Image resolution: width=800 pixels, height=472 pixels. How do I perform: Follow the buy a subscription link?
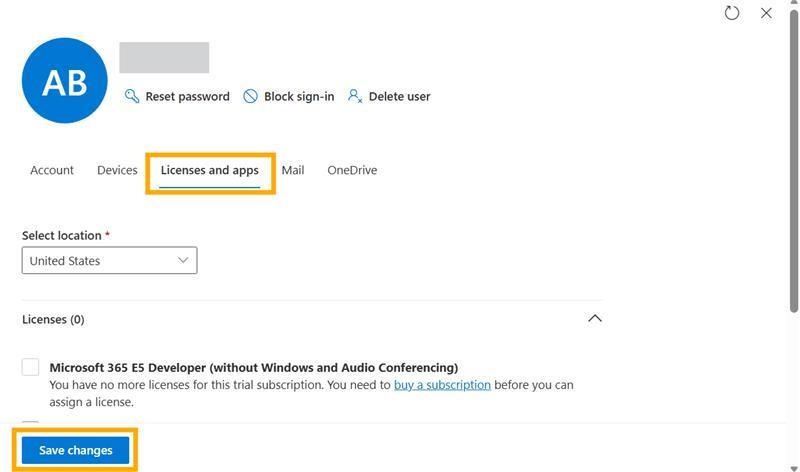click(442, 384)
